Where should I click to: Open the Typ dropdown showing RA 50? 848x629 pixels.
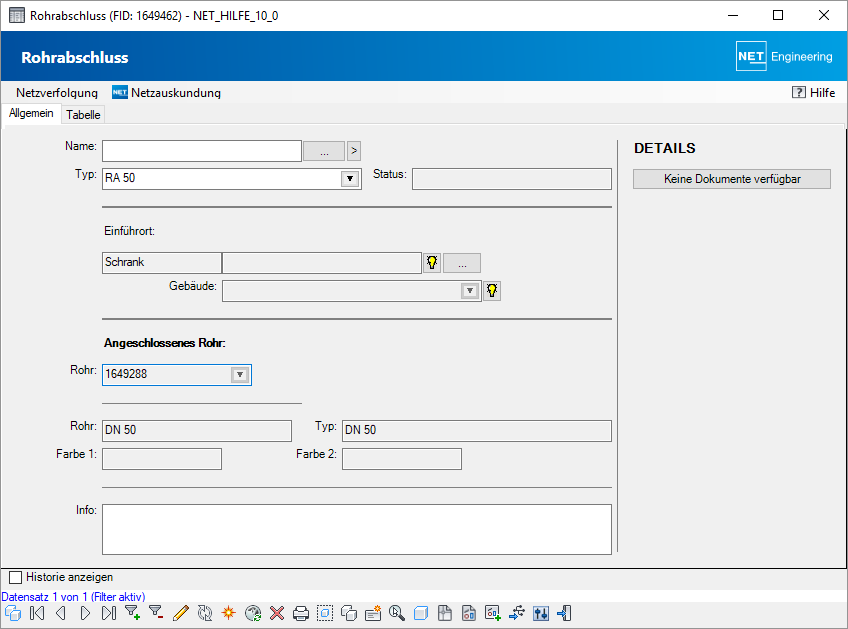pos(350,178)
